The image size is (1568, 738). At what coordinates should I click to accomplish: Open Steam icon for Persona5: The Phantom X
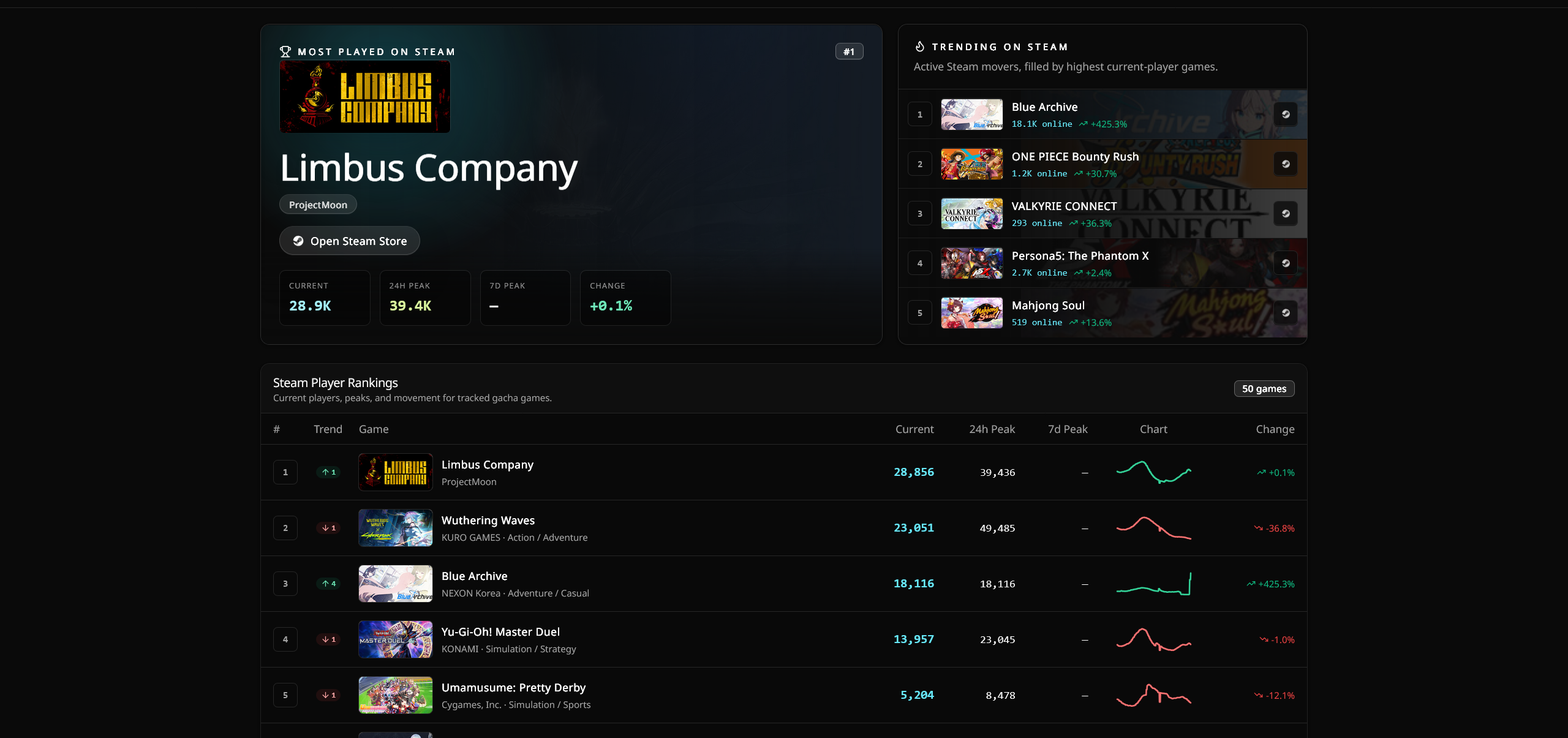(1286, 263)
